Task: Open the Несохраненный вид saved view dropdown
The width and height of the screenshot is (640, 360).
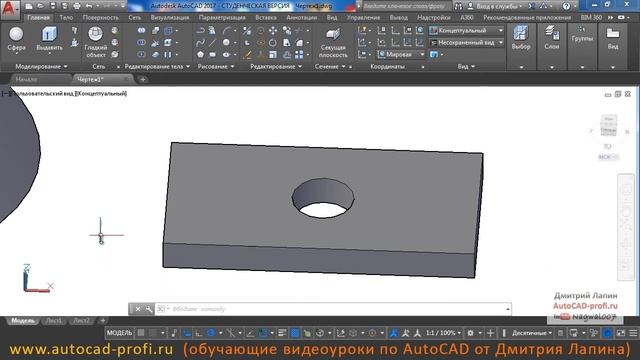Action: point(467,42)
